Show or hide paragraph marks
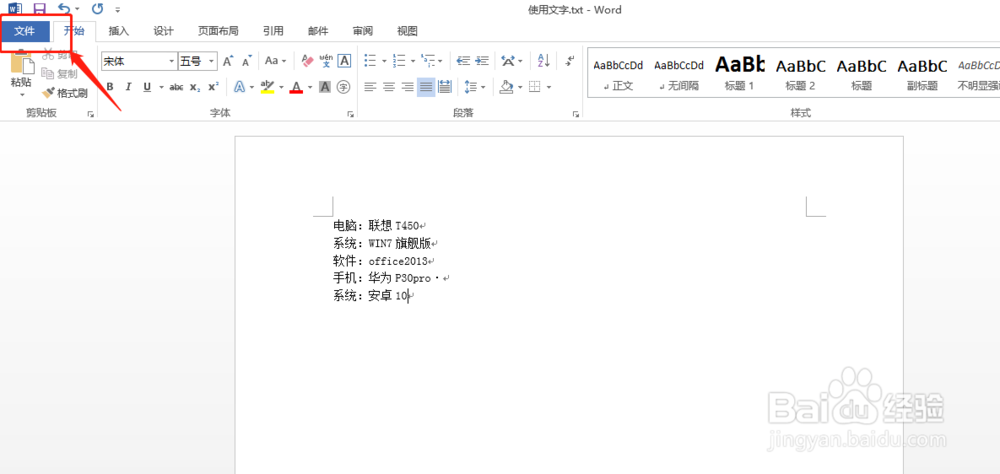1000x474 pixels. click(x=570, y=61)
